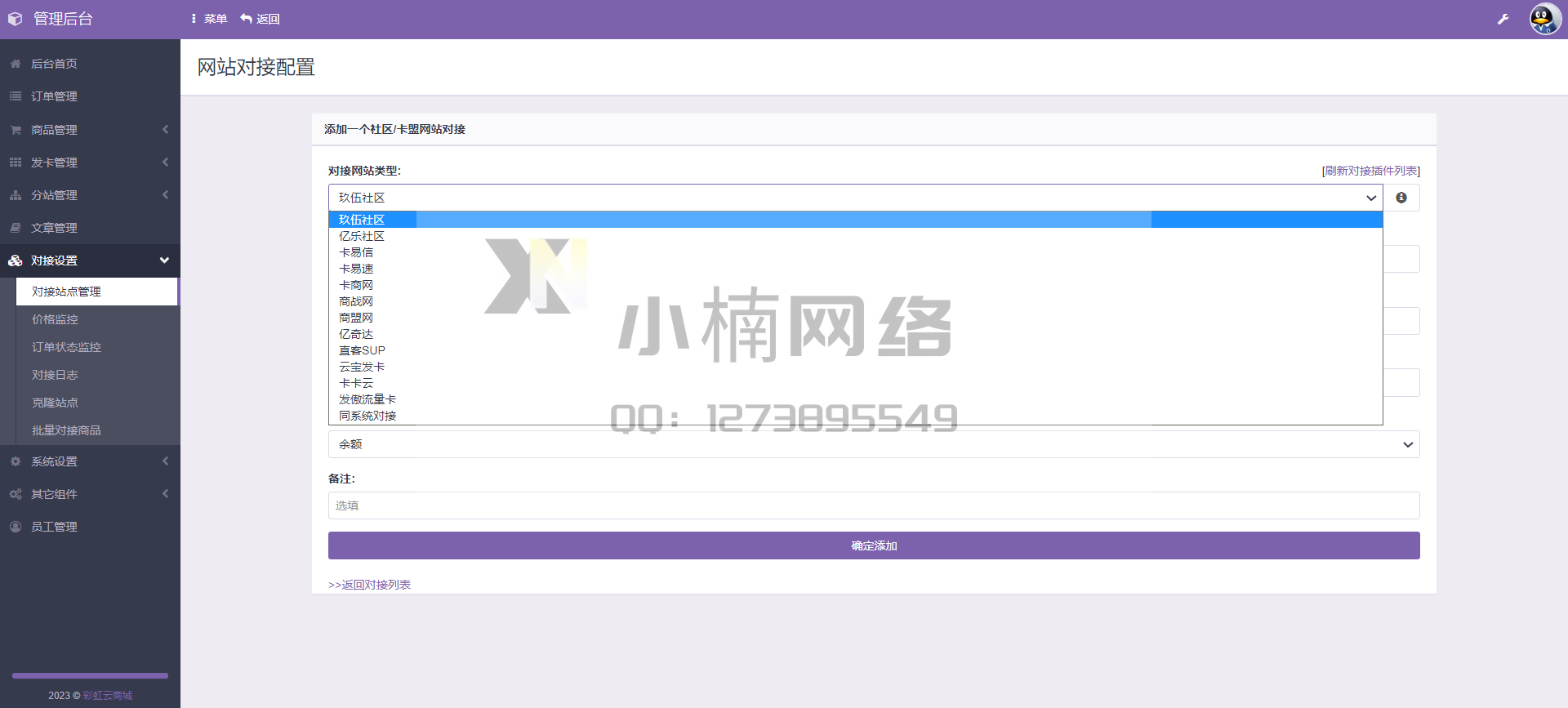Viewport: 1568px width, 708px height.
Task: Click the home icon next to 后台首页
Action: 16,64
